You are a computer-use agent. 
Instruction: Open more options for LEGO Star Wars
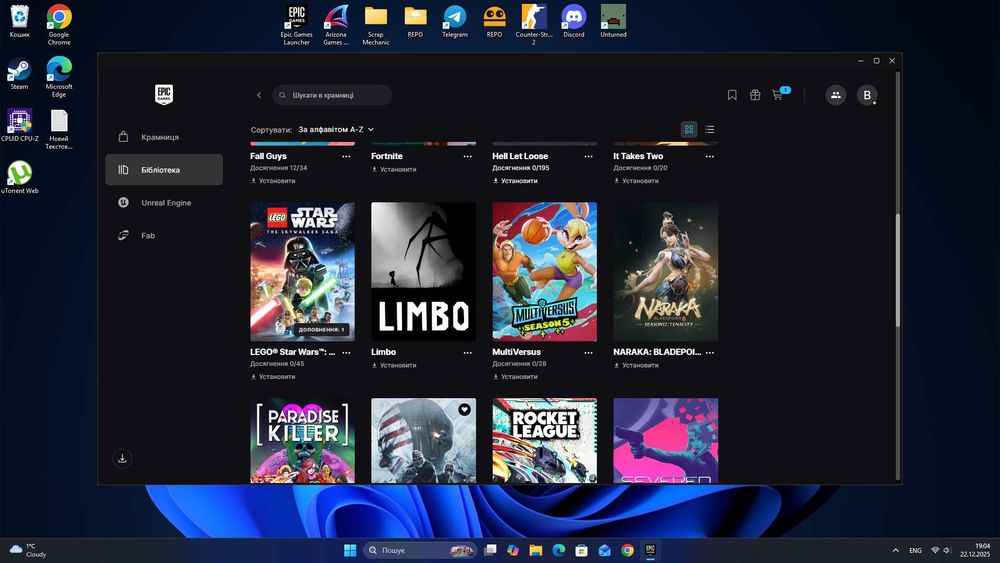(346, 353)
